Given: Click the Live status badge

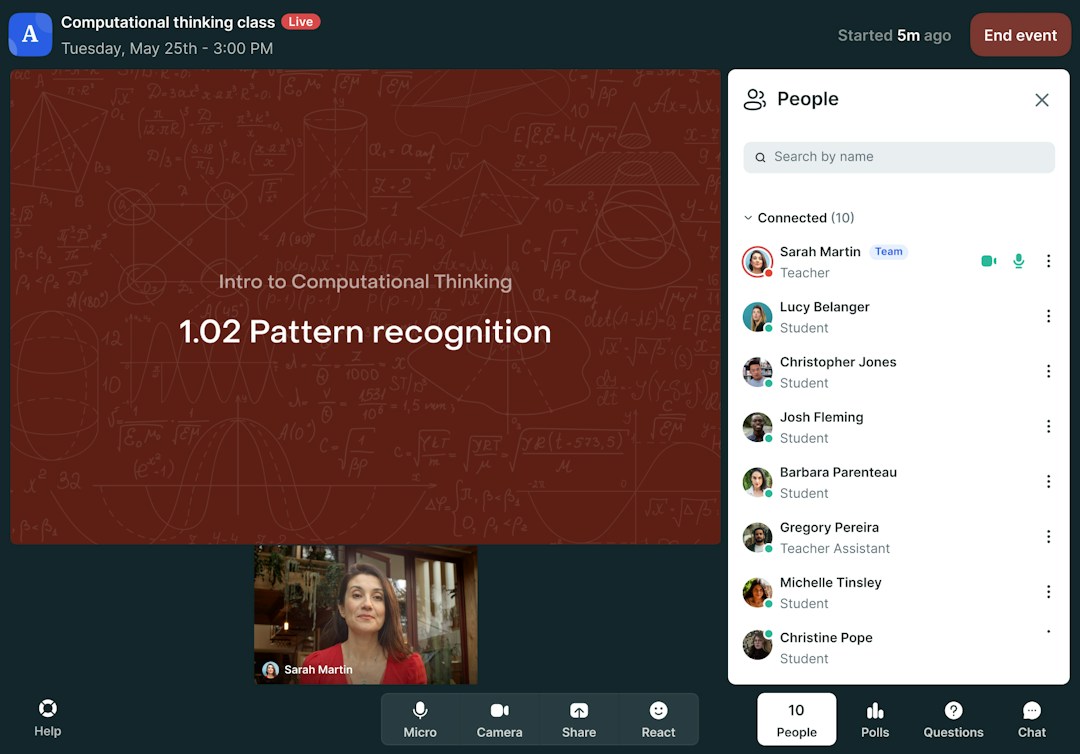Looking at the screenshot, I should [x=300, y=22].
